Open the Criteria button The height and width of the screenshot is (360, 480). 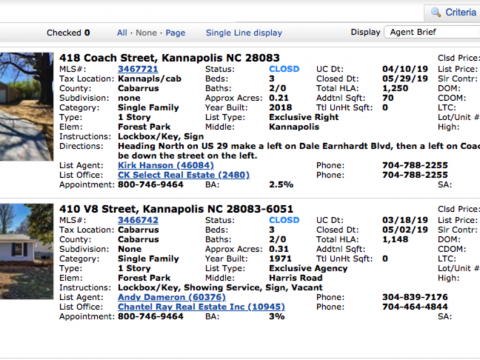tap(452, 13)
